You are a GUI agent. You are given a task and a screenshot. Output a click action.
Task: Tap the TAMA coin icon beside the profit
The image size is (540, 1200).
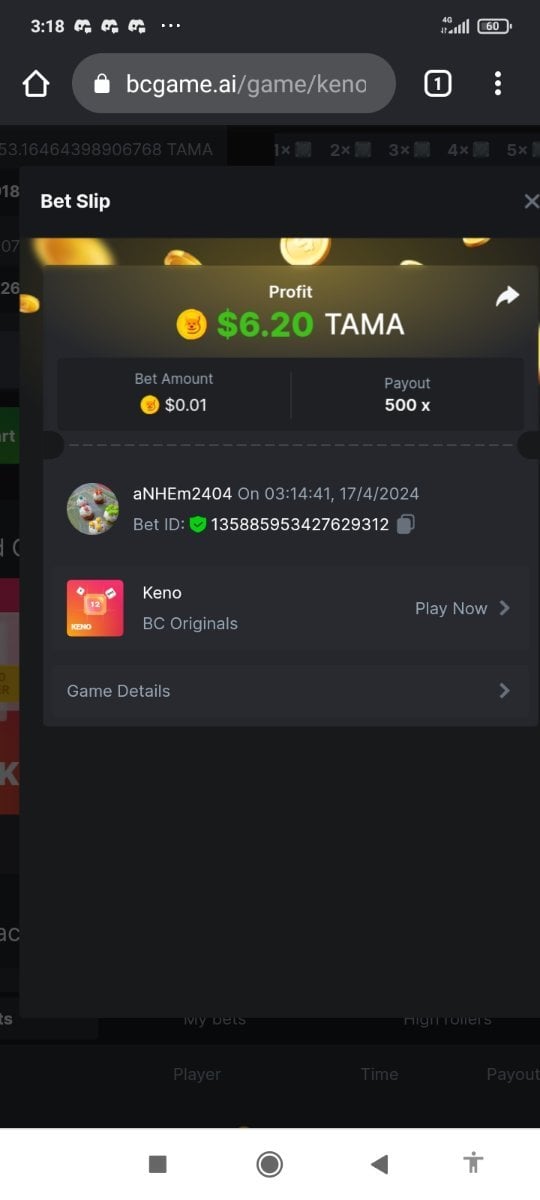[x=191, y=324]
